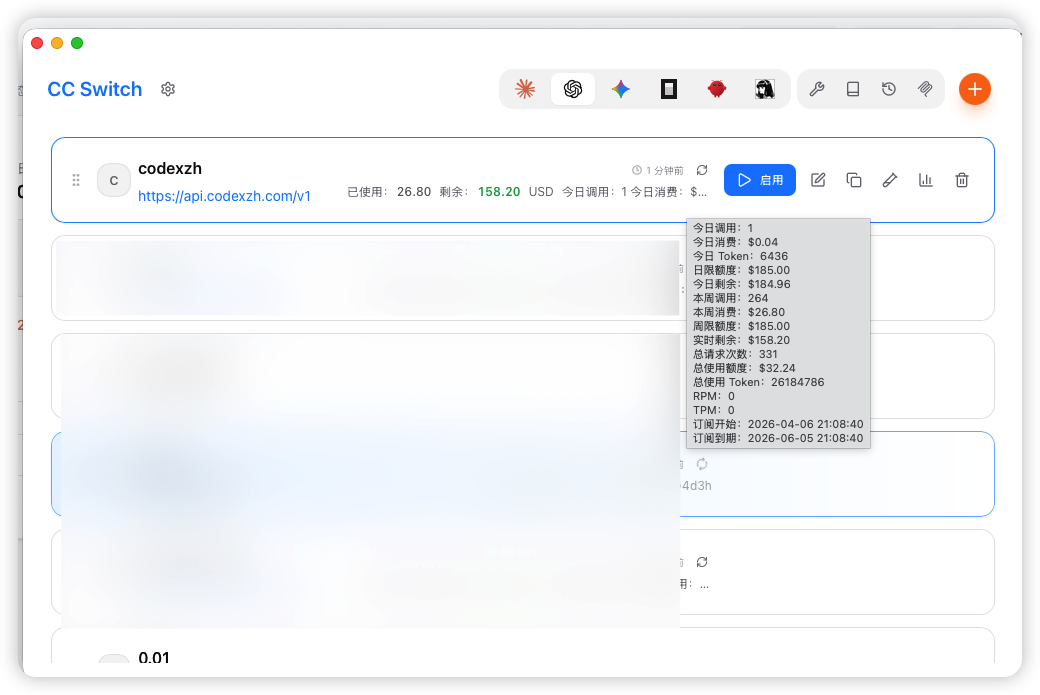Click 'RPM: 0' tooltip line
This screenshot has height=695, width=1040.
pos(714,396)
